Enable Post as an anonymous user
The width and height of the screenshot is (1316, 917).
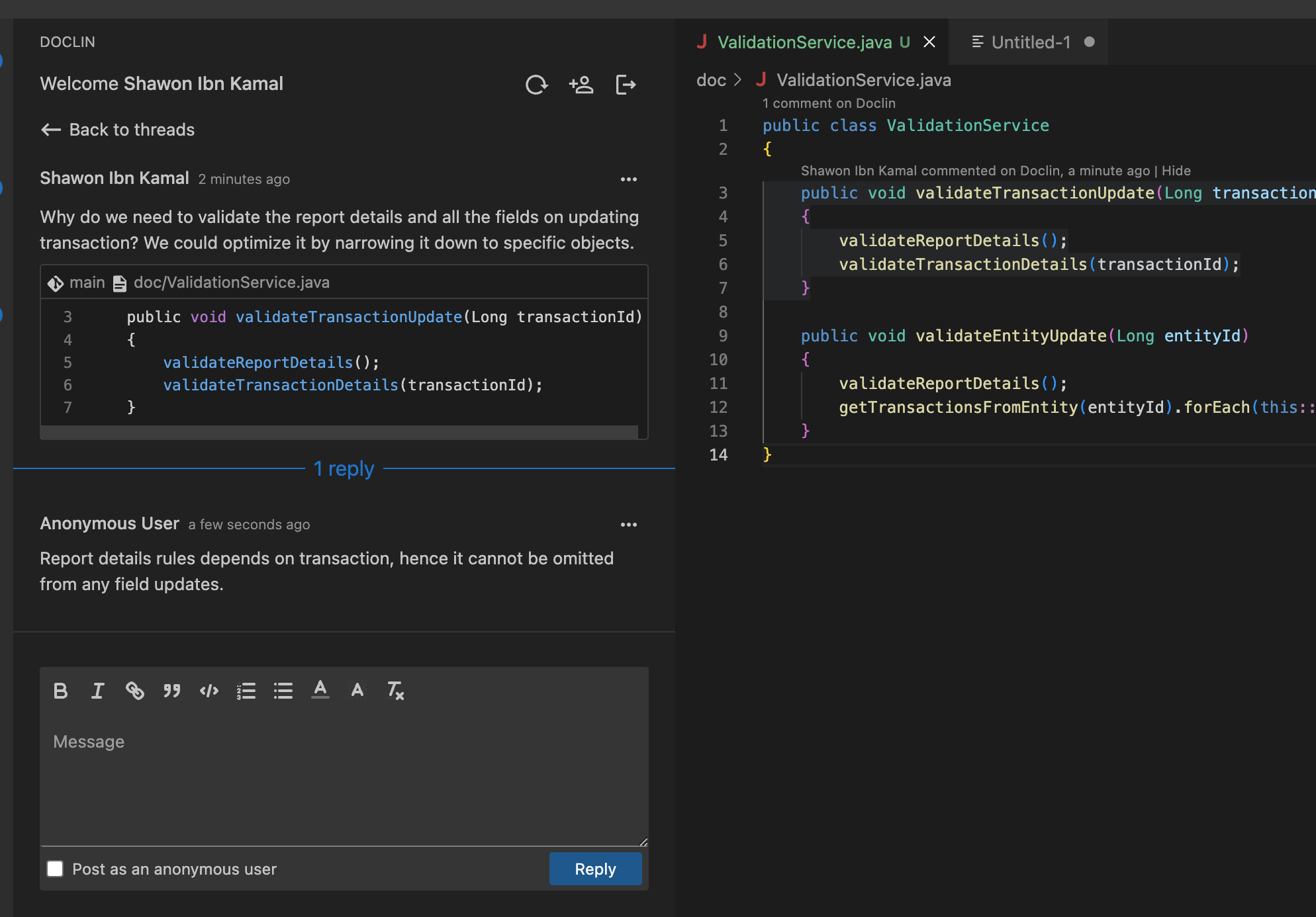[55, 869]
